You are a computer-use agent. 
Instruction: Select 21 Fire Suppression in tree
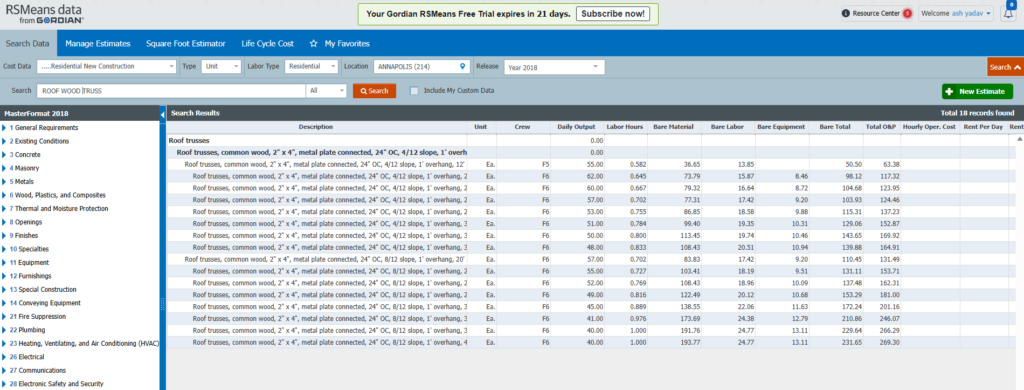39,316
